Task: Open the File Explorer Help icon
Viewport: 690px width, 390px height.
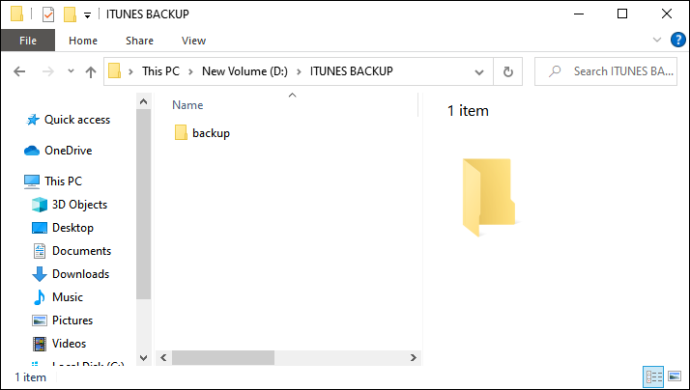Action: (678, 40)
